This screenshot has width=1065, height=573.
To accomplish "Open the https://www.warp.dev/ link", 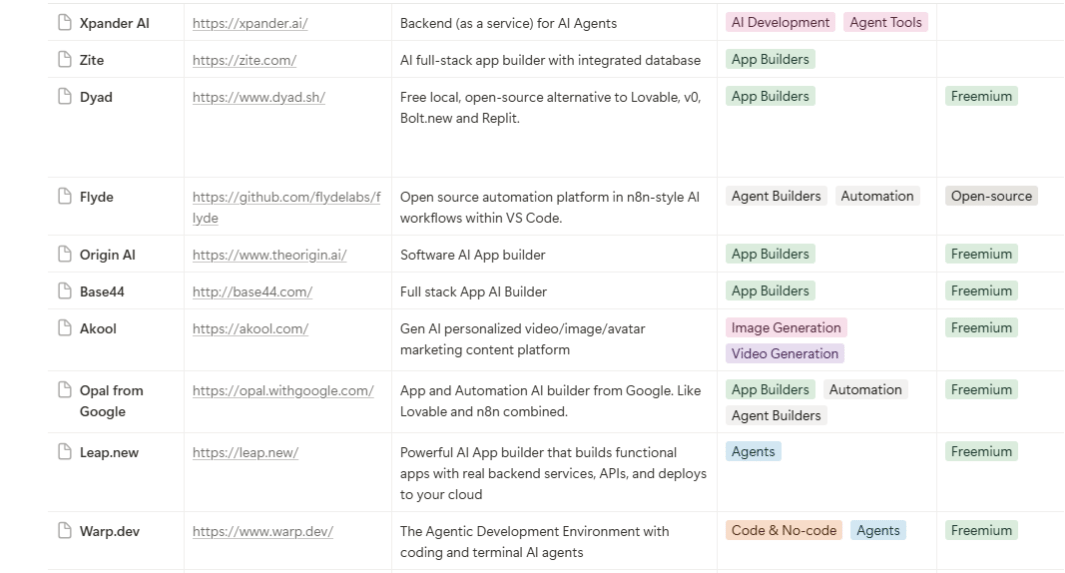I will click(263, 531).
